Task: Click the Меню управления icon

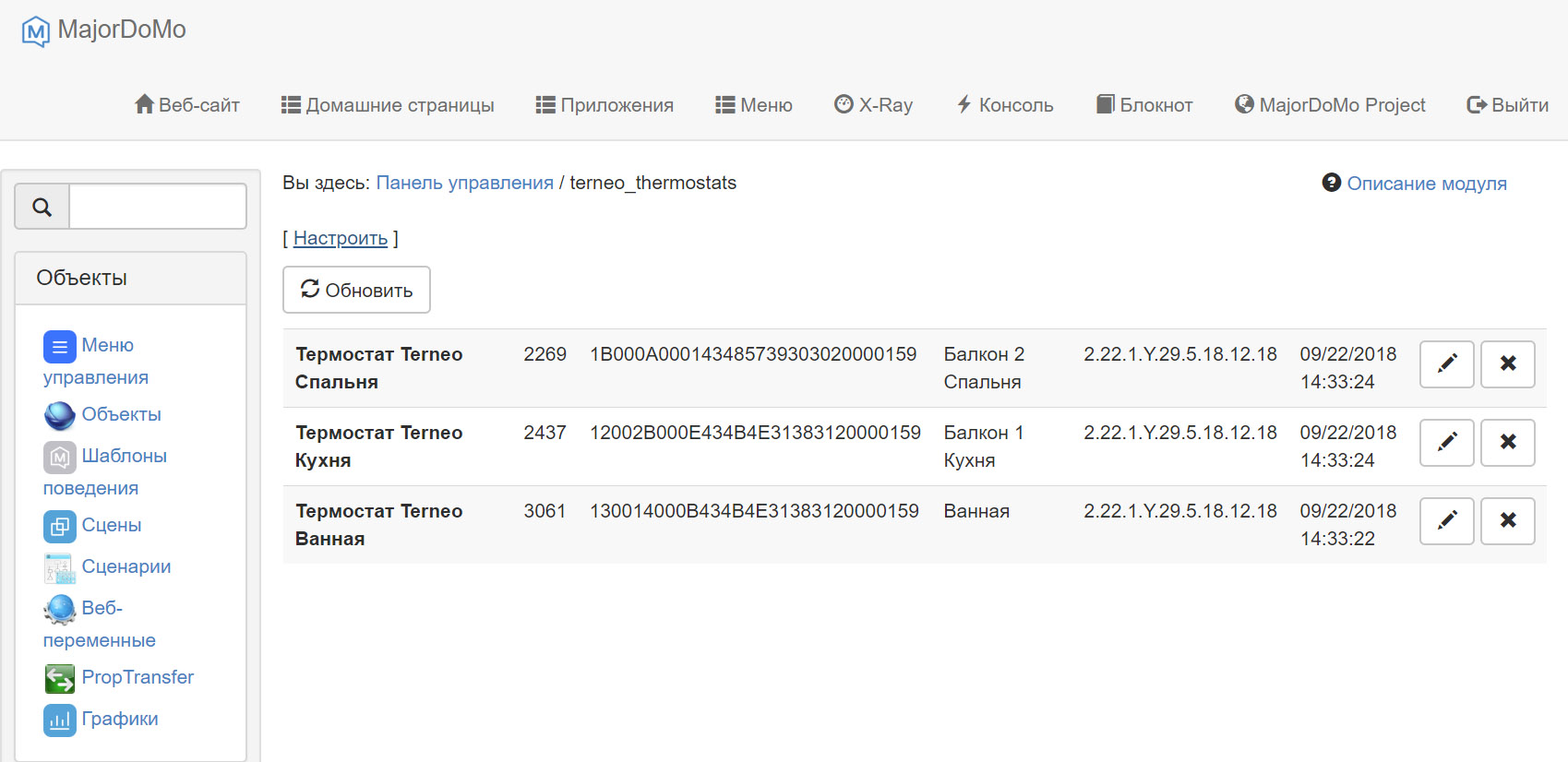Action: pos(59,347)
